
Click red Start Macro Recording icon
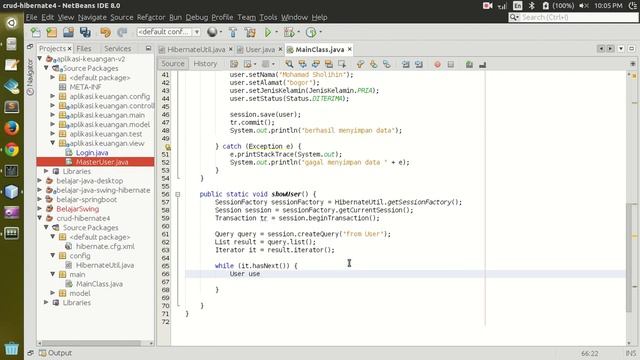point(438,64)
